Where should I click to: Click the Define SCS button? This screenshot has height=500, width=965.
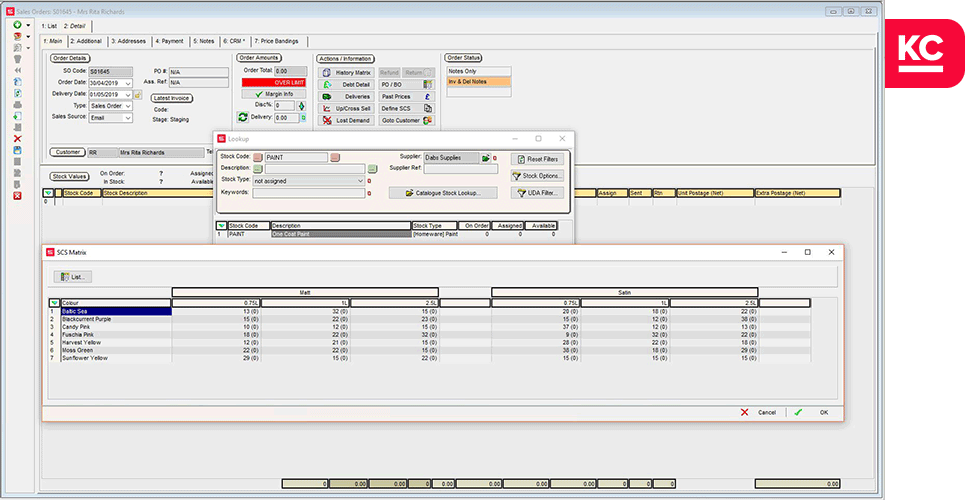406,108
